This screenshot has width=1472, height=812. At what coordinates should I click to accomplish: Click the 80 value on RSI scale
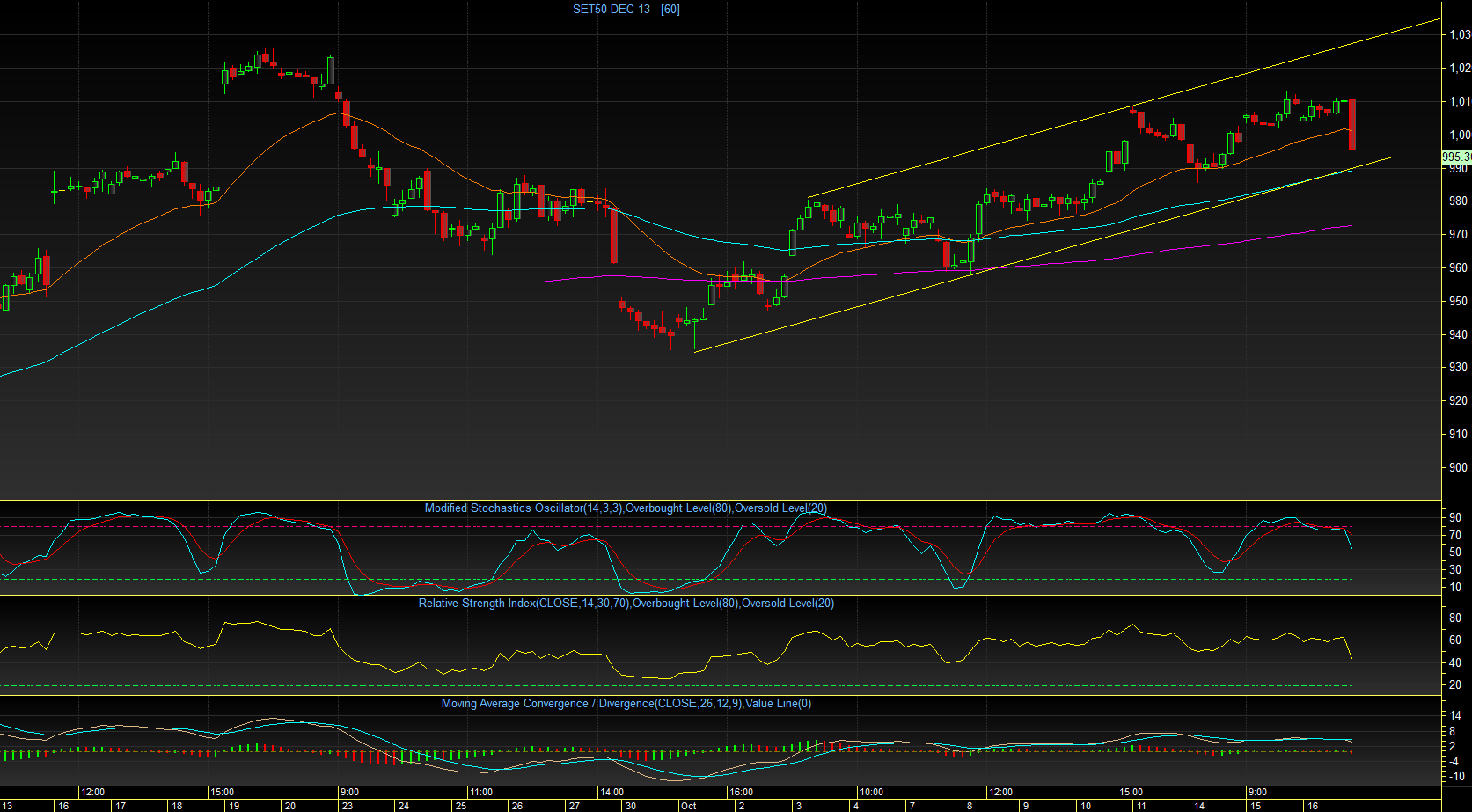(1455, 618)
